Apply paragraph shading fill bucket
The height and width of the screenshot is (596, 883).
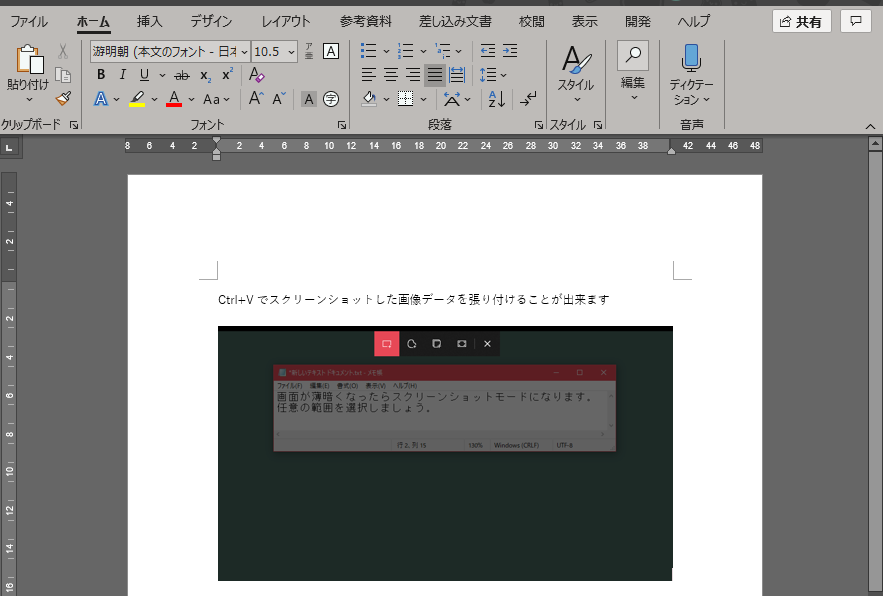tap(369, 99)
